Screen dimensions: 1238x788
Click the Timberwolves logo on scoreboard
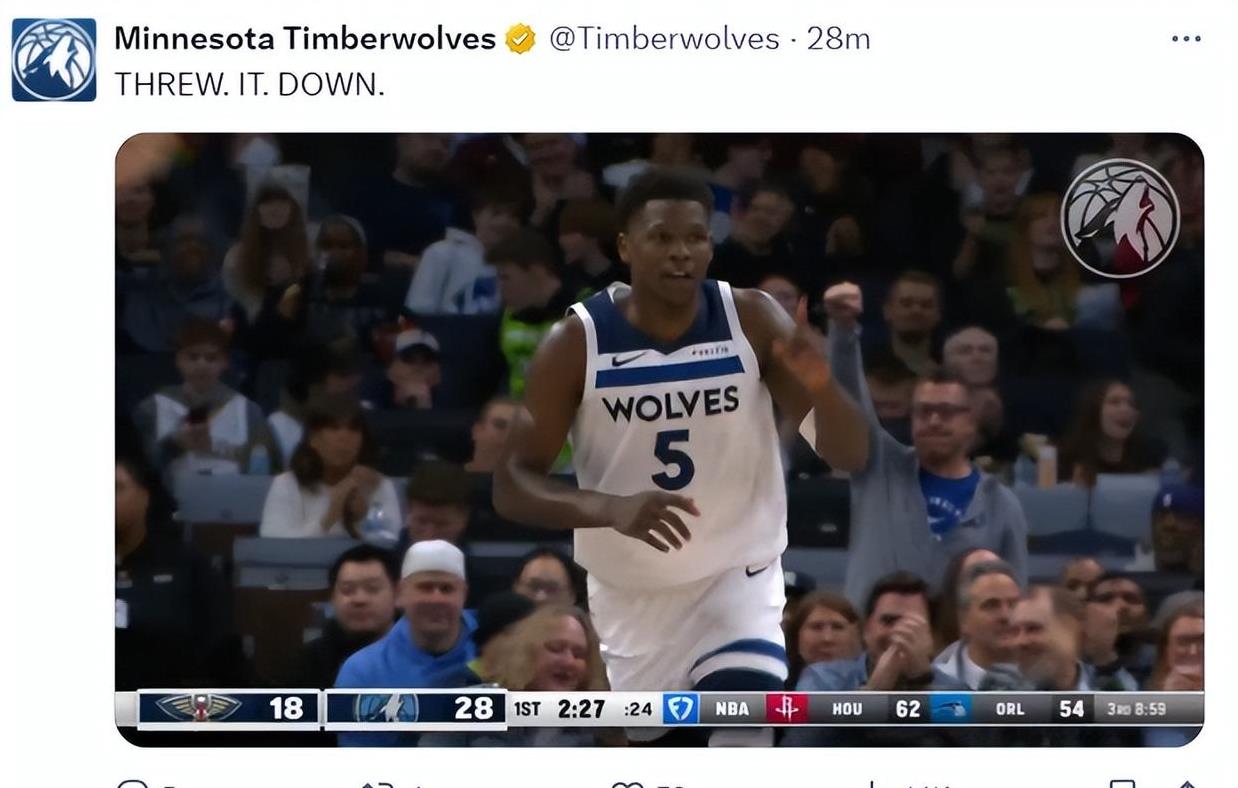coord(386,709)
